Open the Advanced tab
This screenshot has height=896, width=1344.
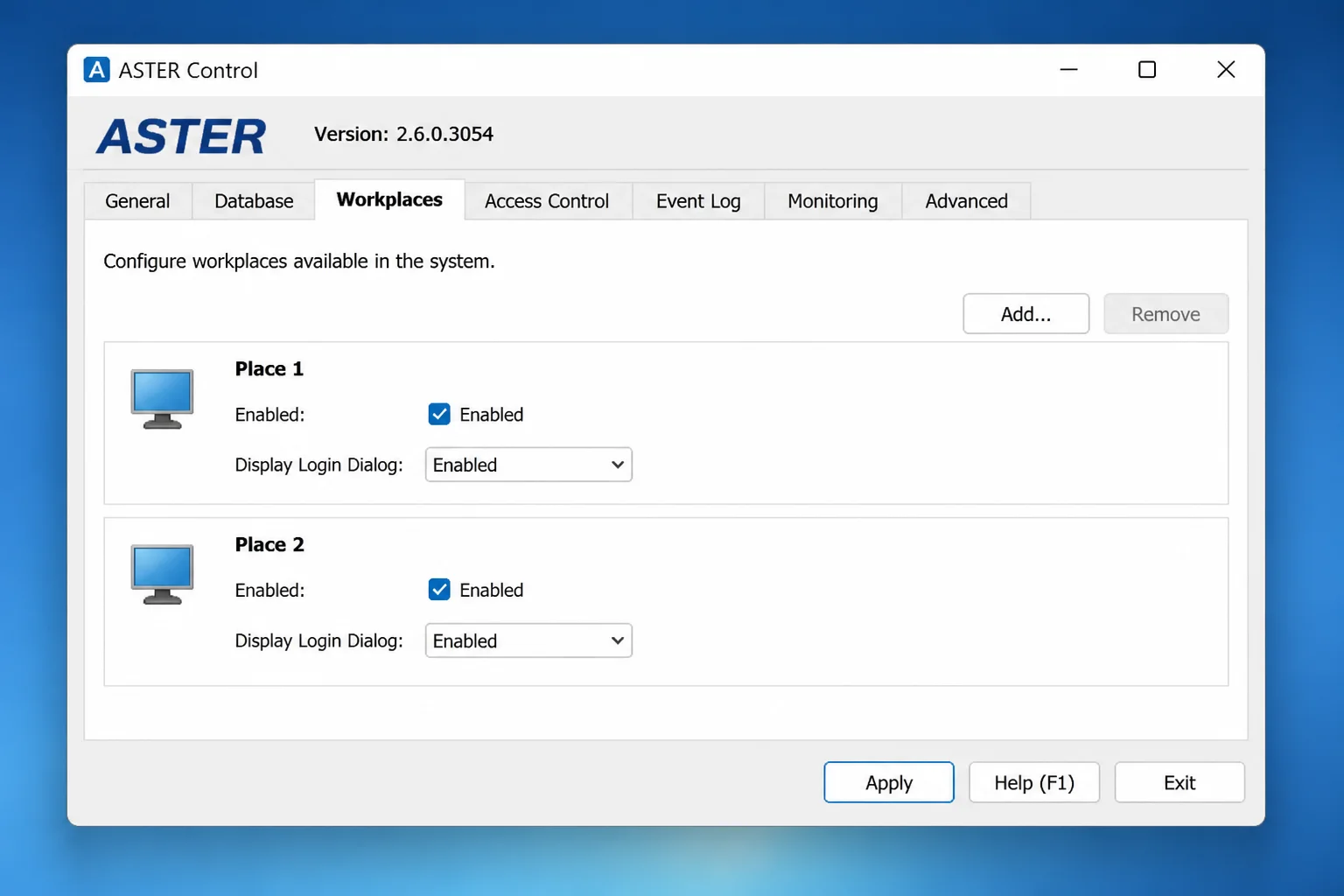pos(967,201)
